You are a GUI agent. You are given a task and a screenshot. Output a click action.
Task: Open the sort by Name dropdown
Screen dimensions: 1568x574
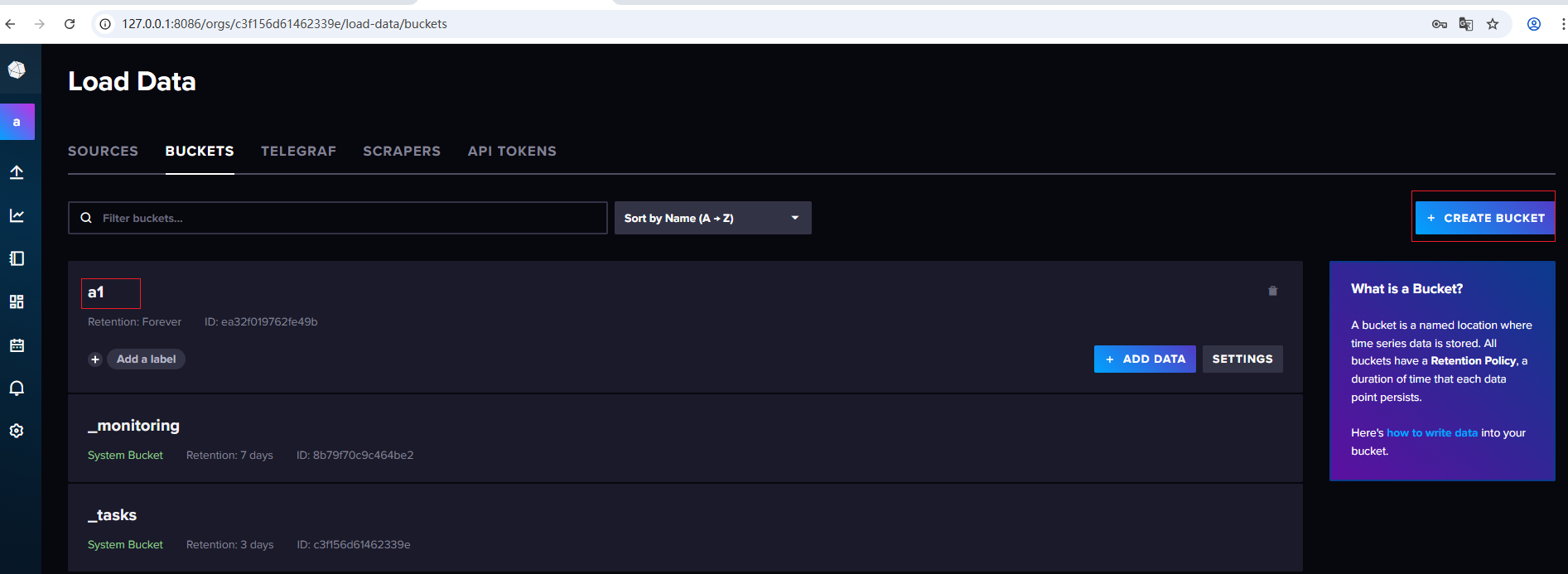[x=713, y=218]
